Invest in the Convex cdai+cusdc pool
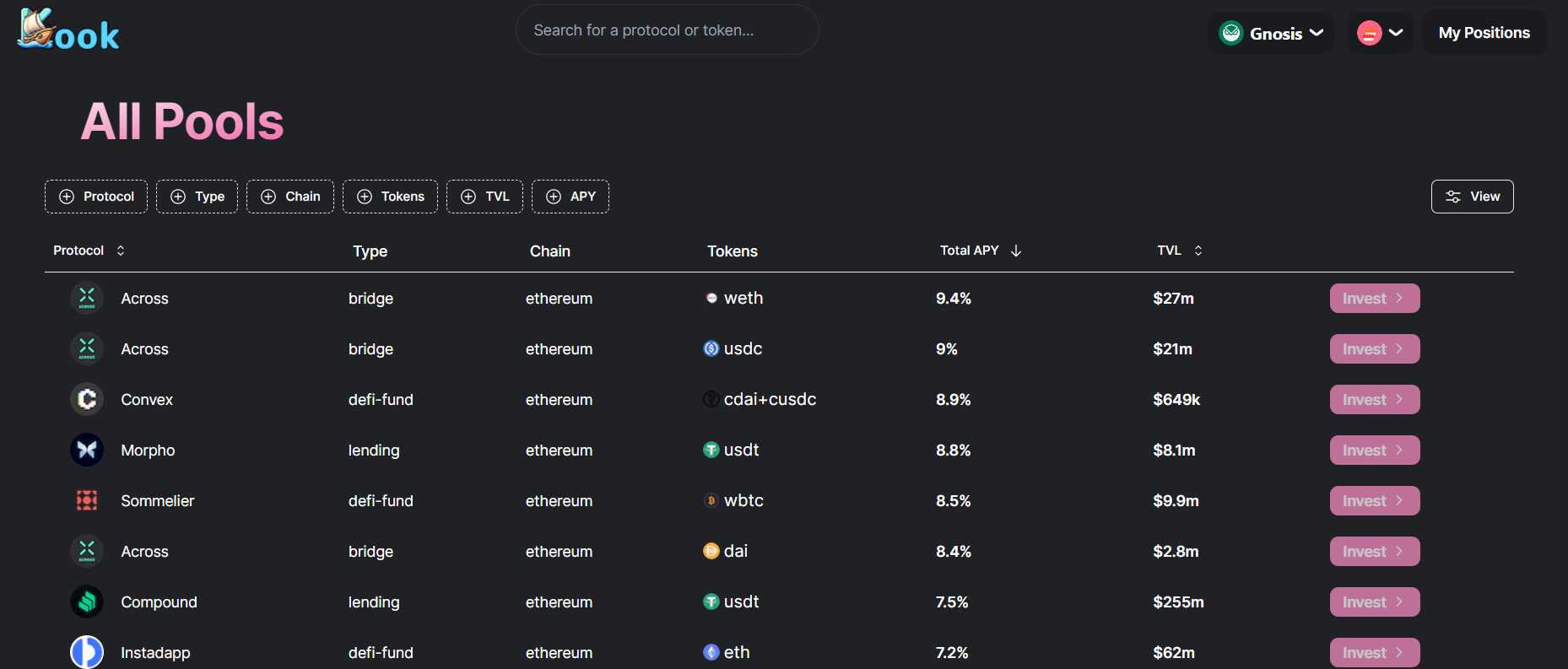The height and width of the screenshot is (669, 1568). point(1375,399)
